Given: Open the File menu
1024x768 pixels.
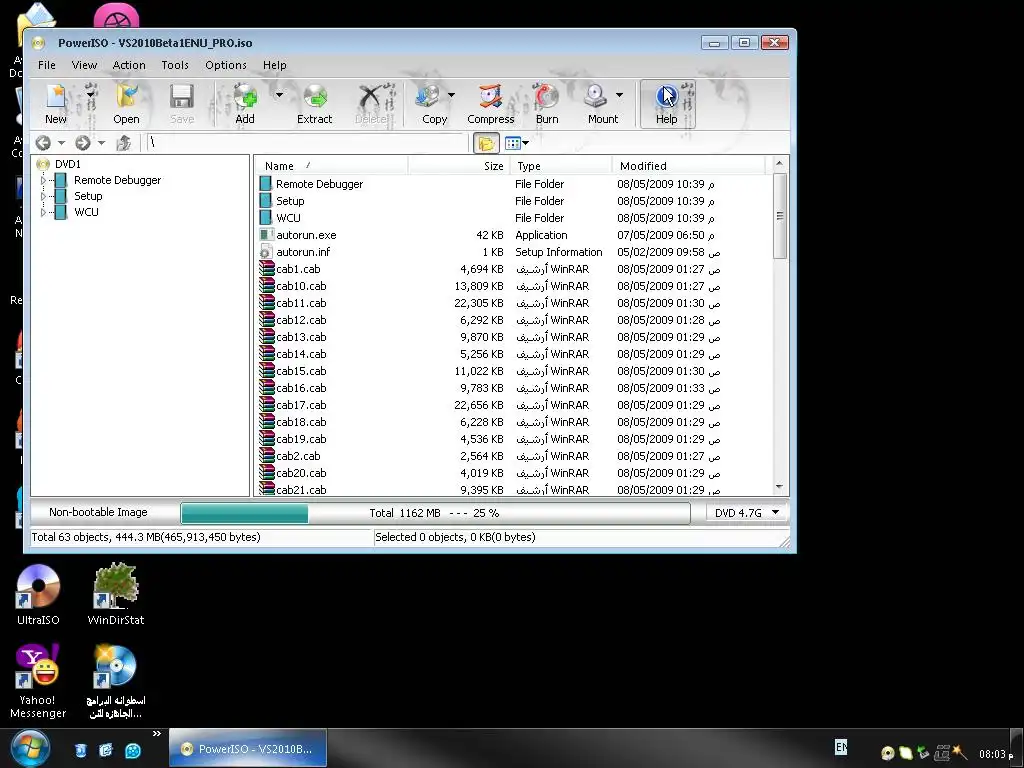Looking at the screenshot, I should 46,65.
